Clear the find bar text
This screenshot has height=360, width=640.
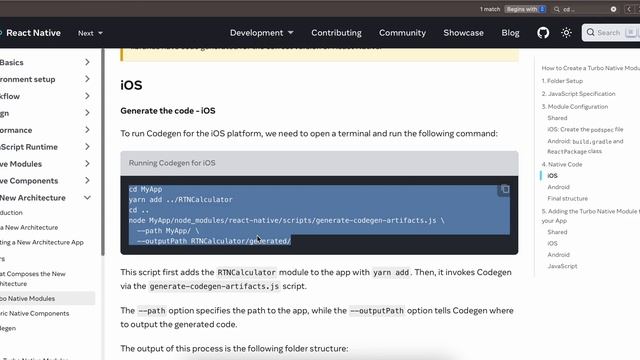613,9
